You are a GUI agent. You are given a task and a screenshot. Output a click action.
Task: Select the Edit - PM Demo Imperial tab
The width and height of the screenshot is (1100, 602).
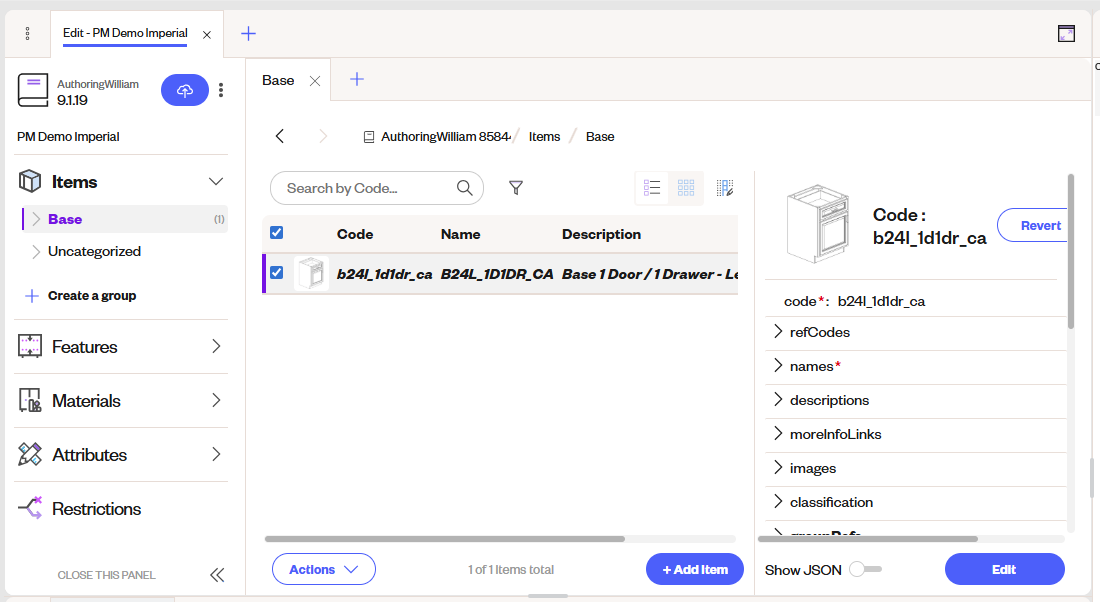point(124,33)
